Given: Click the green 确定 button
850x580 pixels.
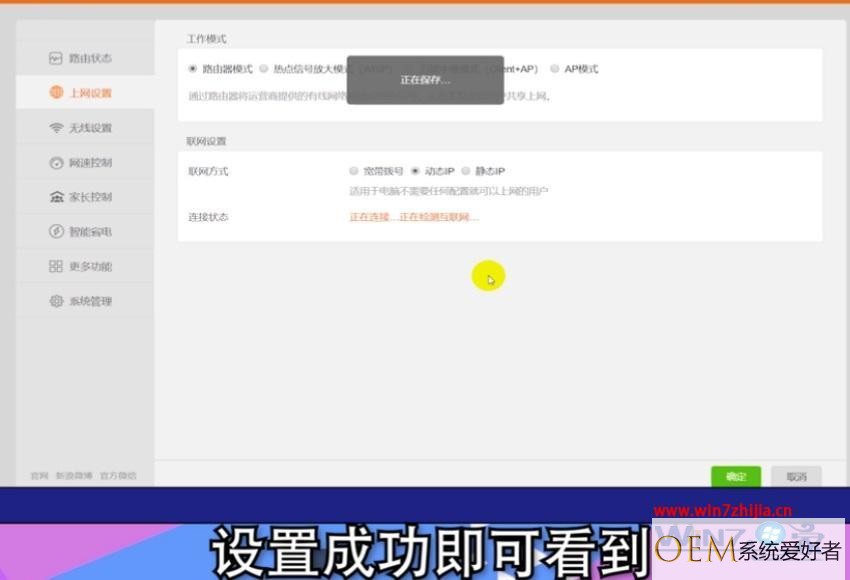Looking at the screenshot, I should click(x=736, y=476).
